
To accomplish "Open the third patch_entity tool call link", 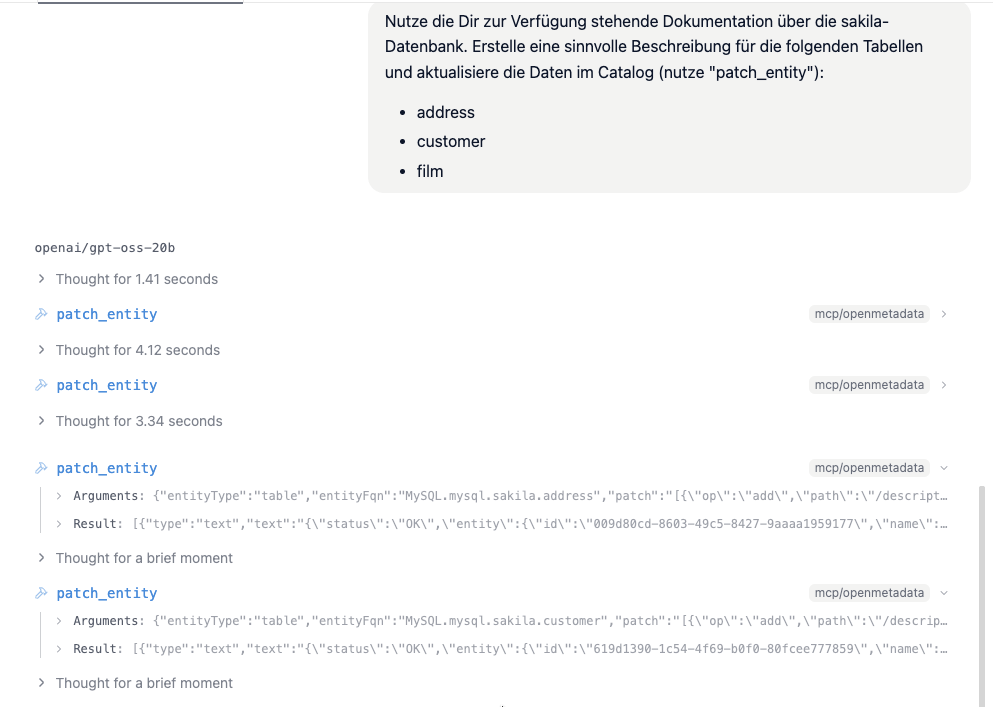I will click(x=106, y=468).
